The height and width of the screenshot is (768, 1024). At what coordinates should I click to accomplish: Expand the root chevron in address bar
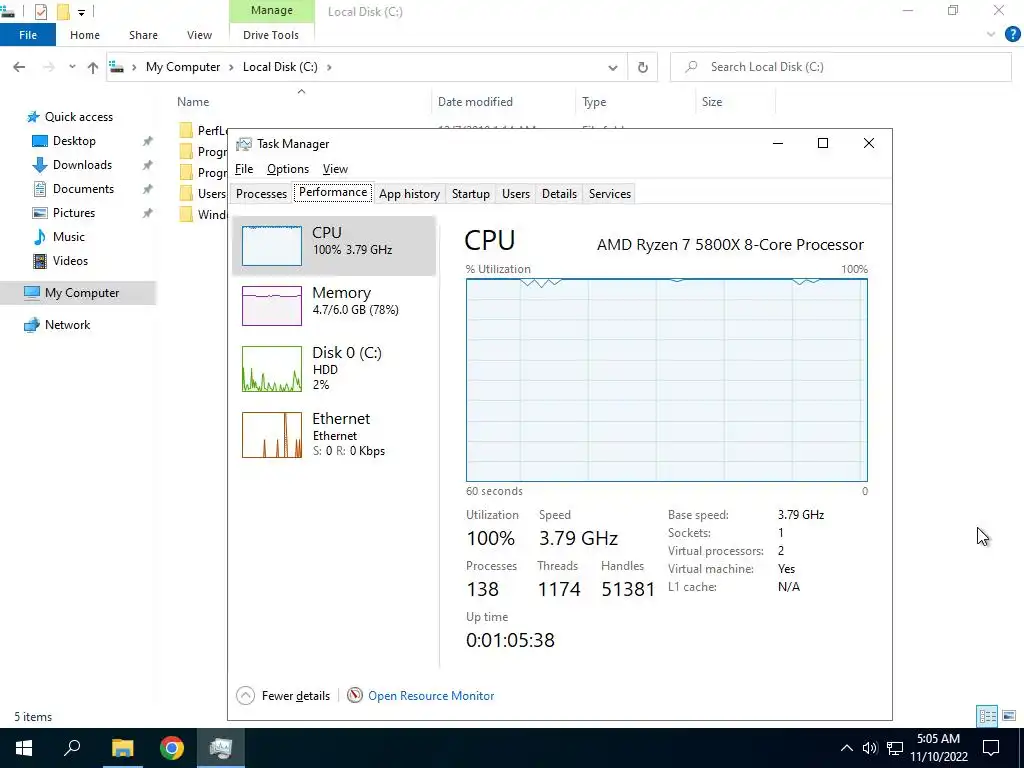[134, 67]
